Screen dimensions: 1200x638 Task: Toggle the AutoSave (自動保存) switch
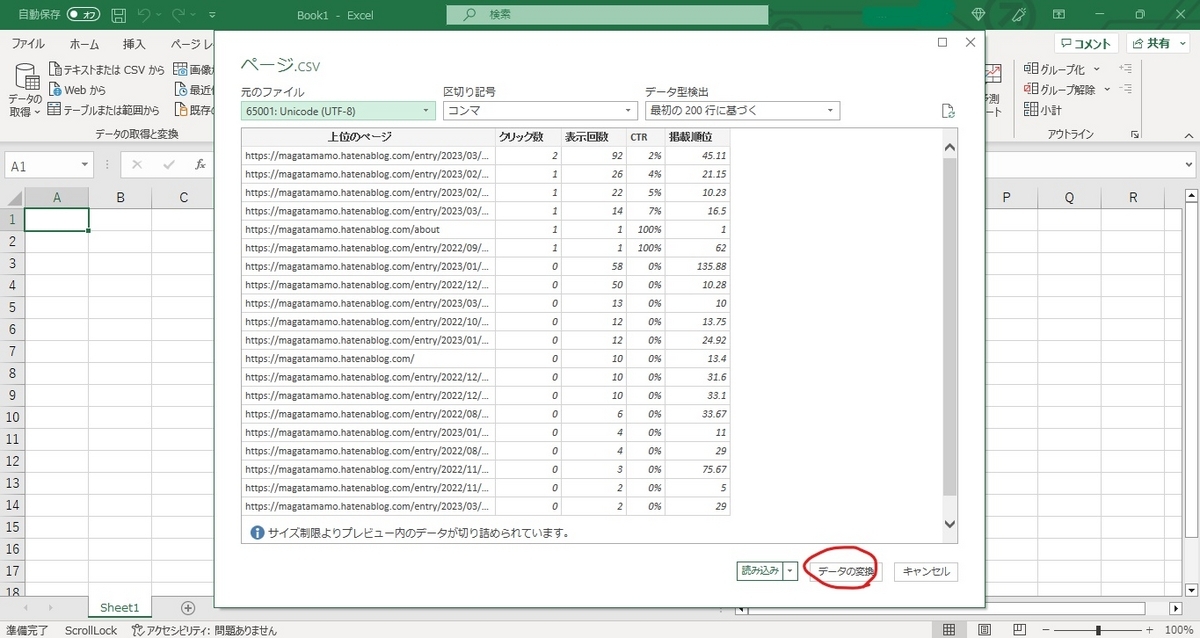(x=85, y=15)
